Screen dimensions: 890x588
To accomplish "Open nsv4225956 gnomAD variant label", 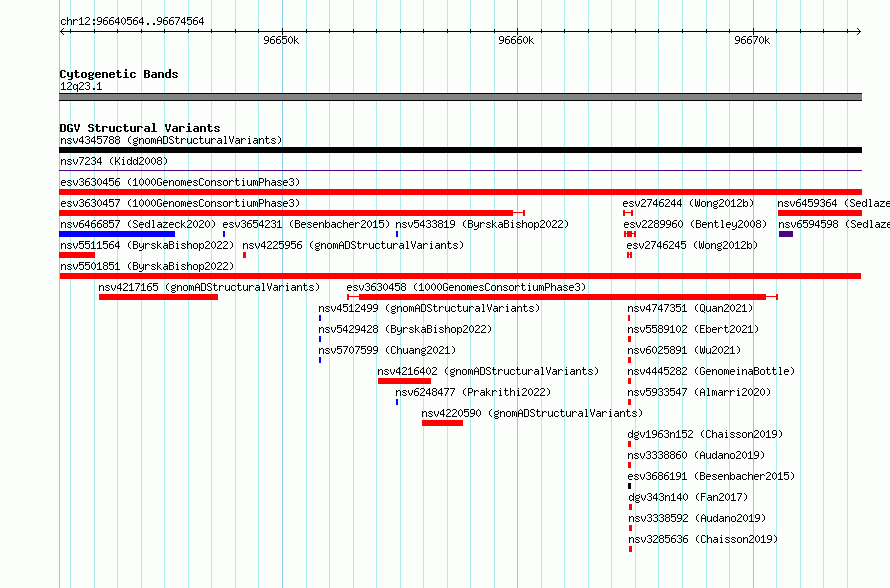I will (x=353, y=245).
